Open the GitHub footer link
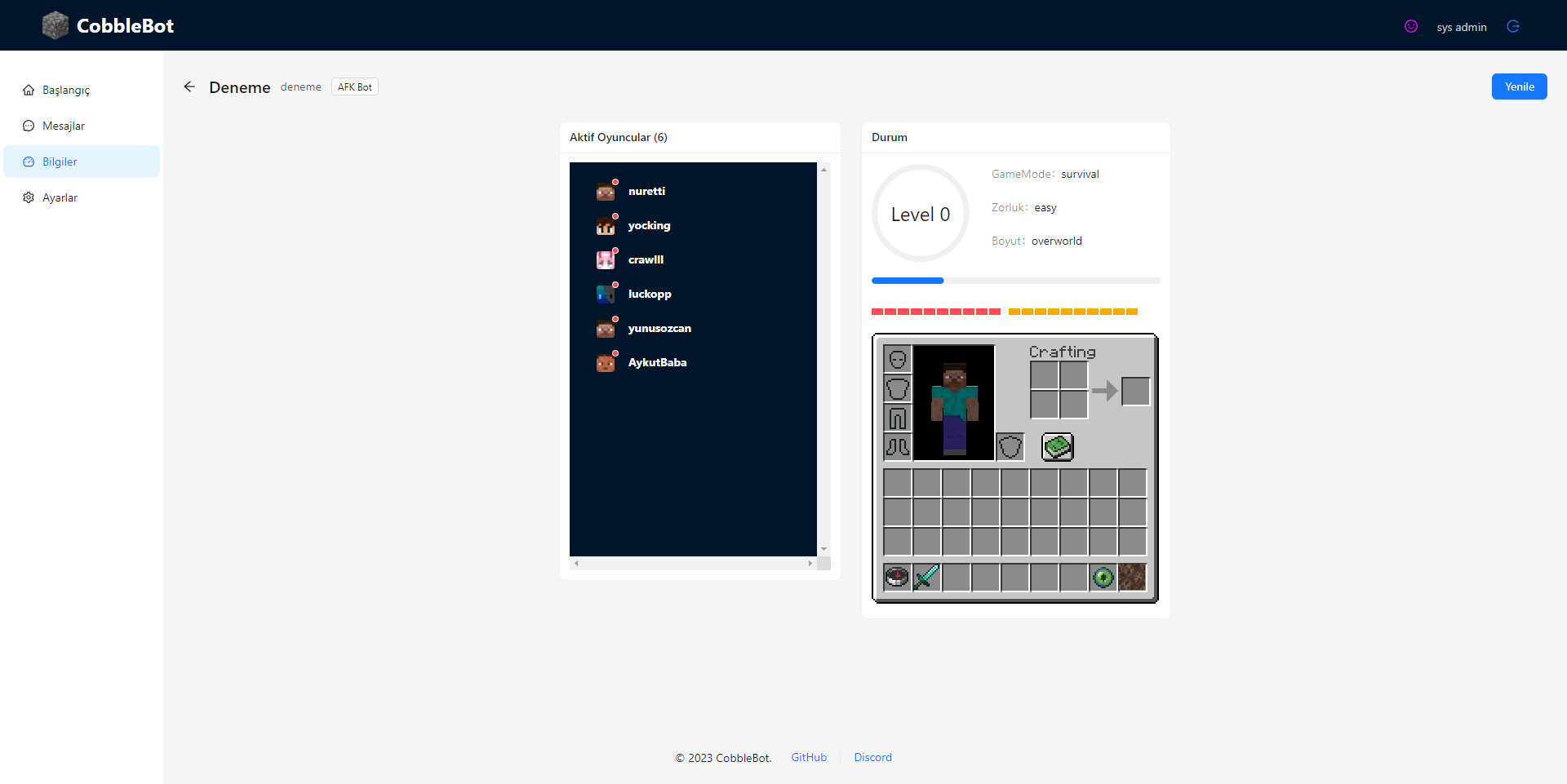The height and width of the screenshot is (784, 1567). pos(809,757)
